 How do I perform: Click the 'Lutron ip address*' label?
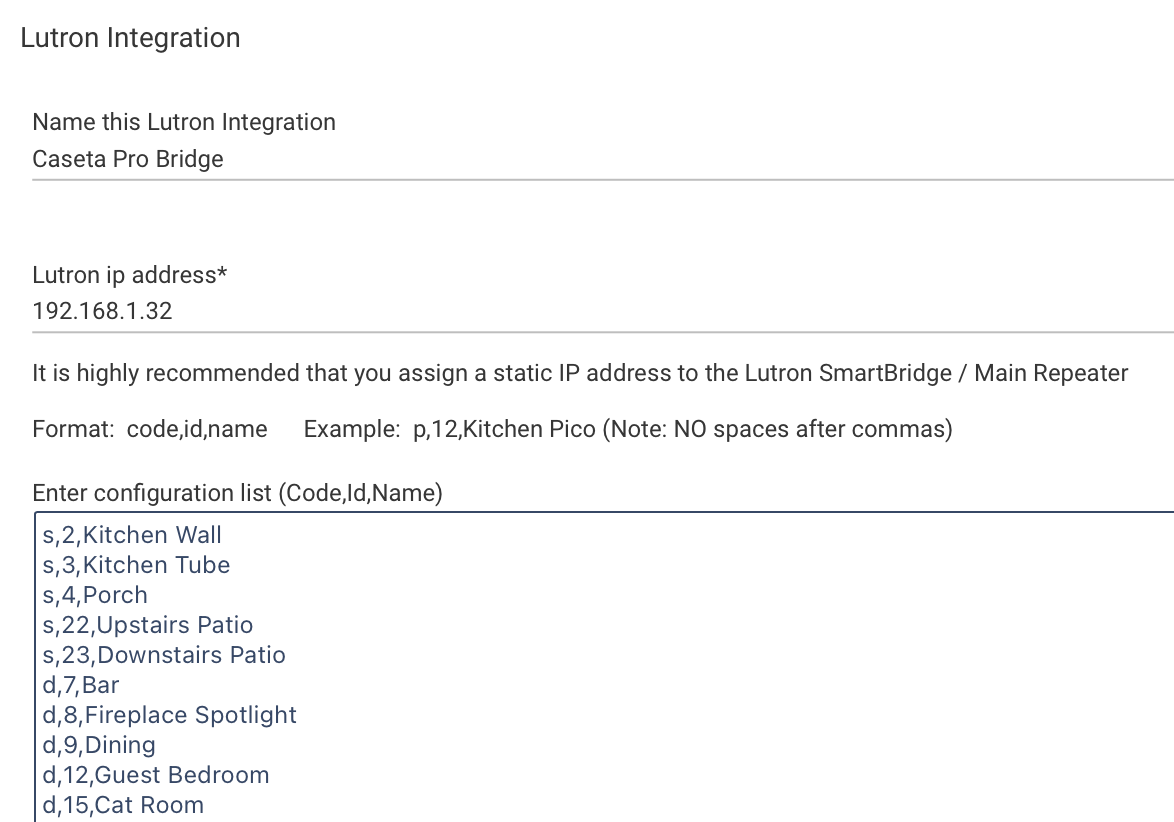pos(130,275)
